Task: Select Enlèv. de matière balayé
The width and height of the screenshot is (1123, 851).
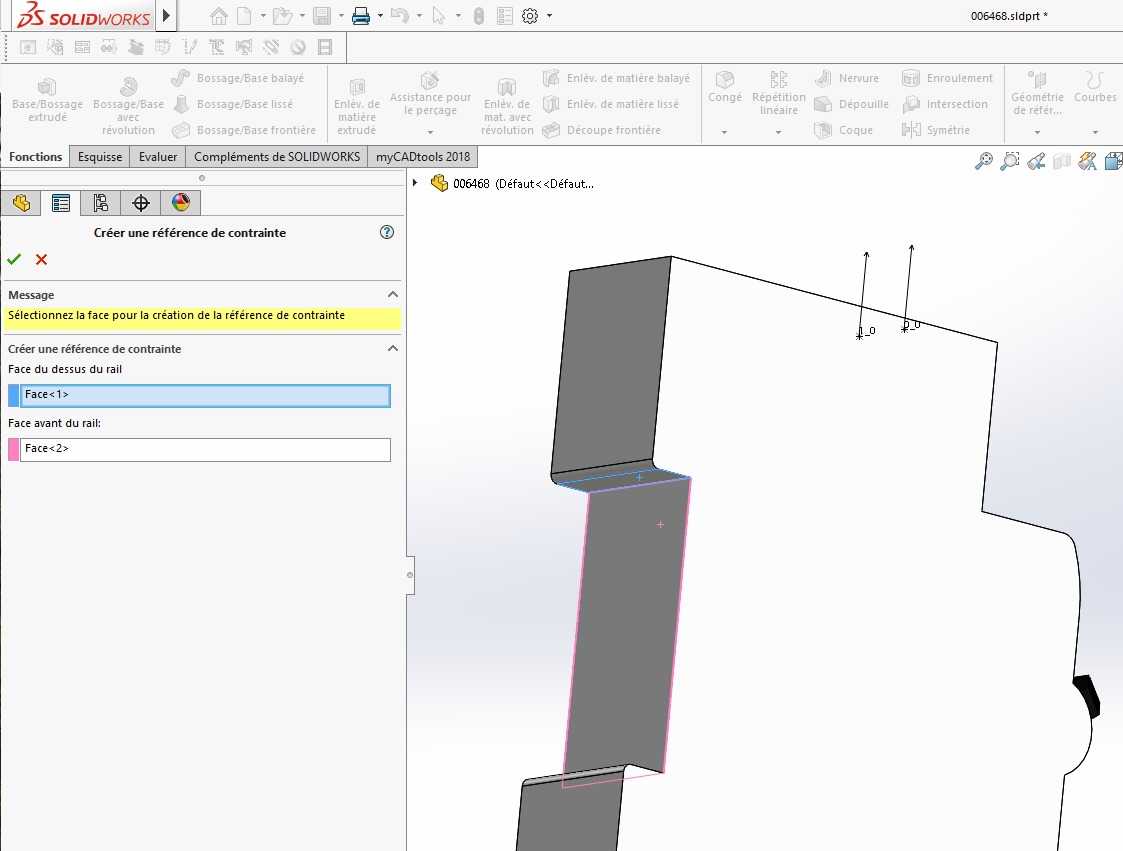Action: (616, 78)
